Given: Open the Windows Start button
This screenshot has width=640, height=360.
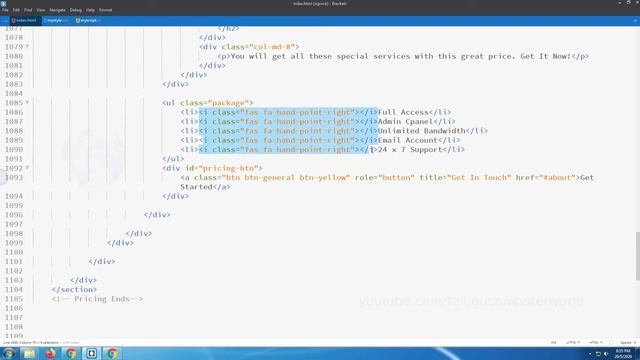Looking at the screenshot, I should [9, 353].
